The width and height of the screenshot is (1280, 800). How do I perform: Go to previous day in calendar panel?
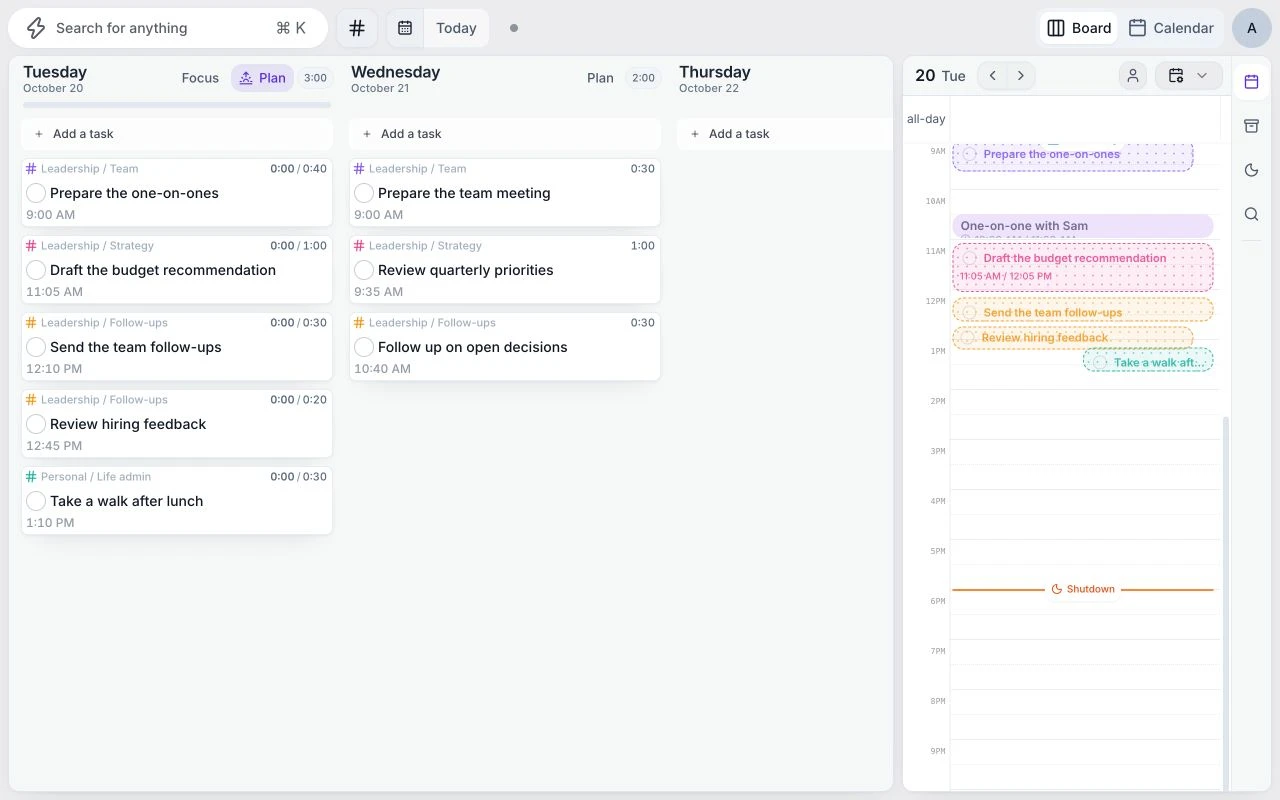992,76
